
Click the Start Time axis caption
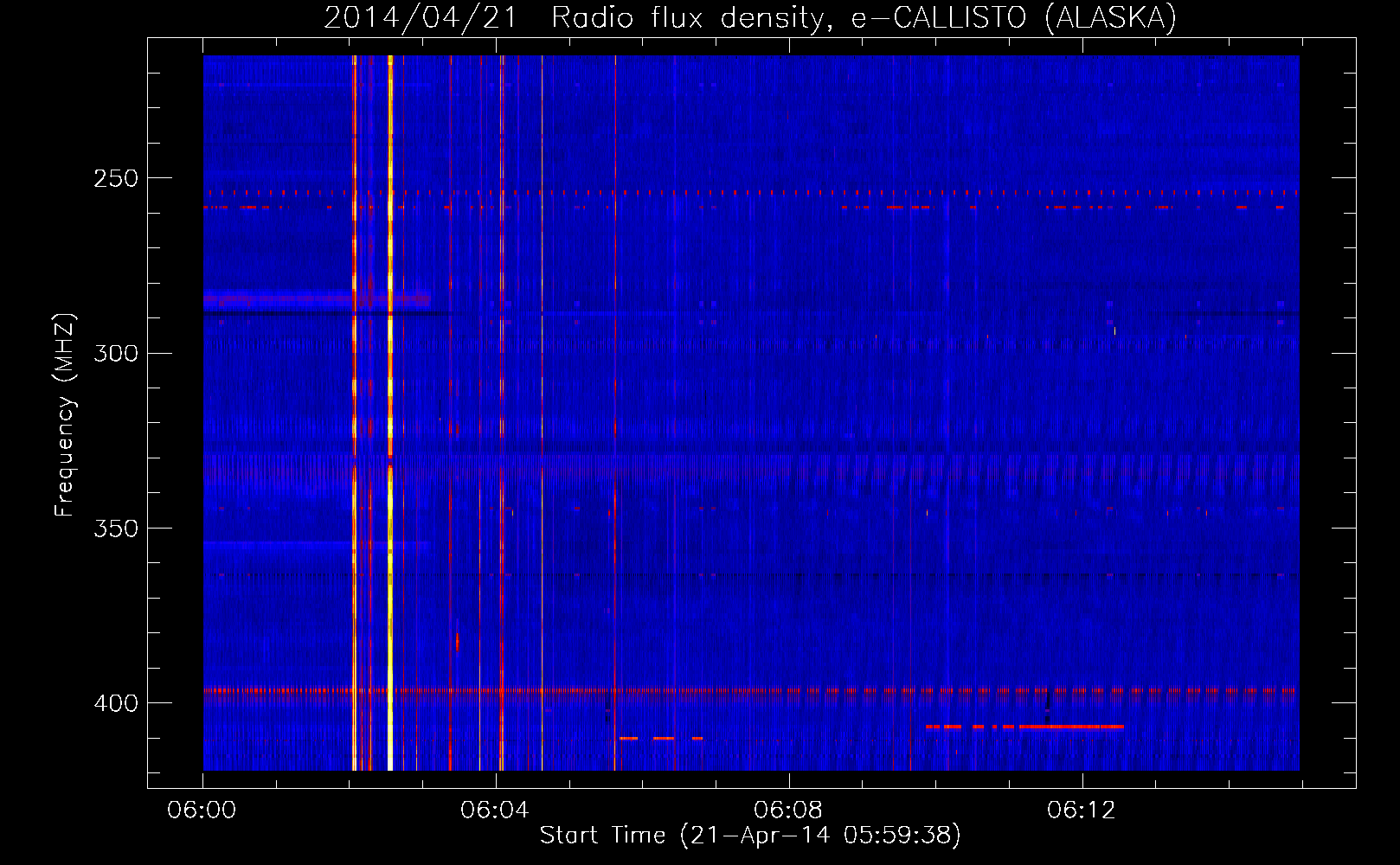[750, 836]
